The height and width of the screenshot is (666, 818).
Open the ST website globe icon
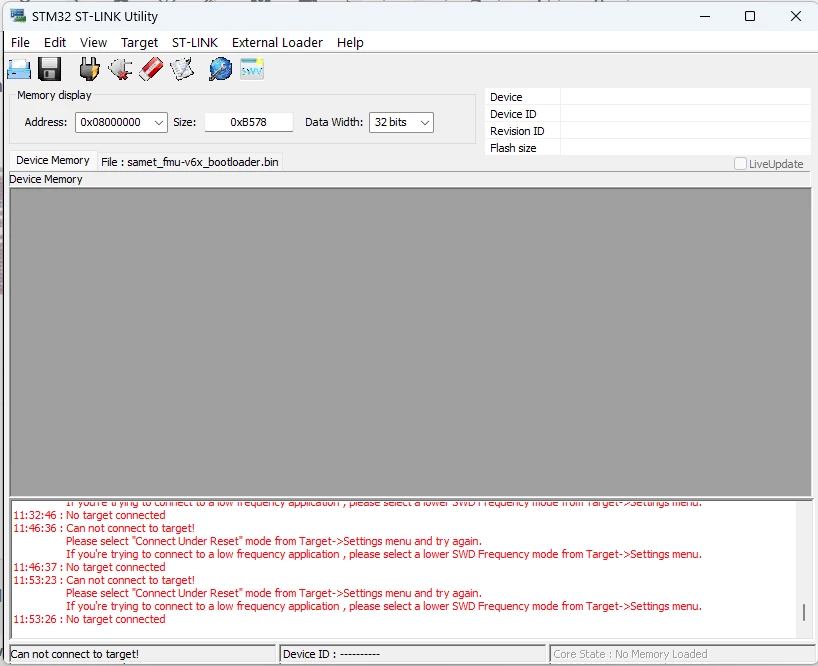[221, 69]
